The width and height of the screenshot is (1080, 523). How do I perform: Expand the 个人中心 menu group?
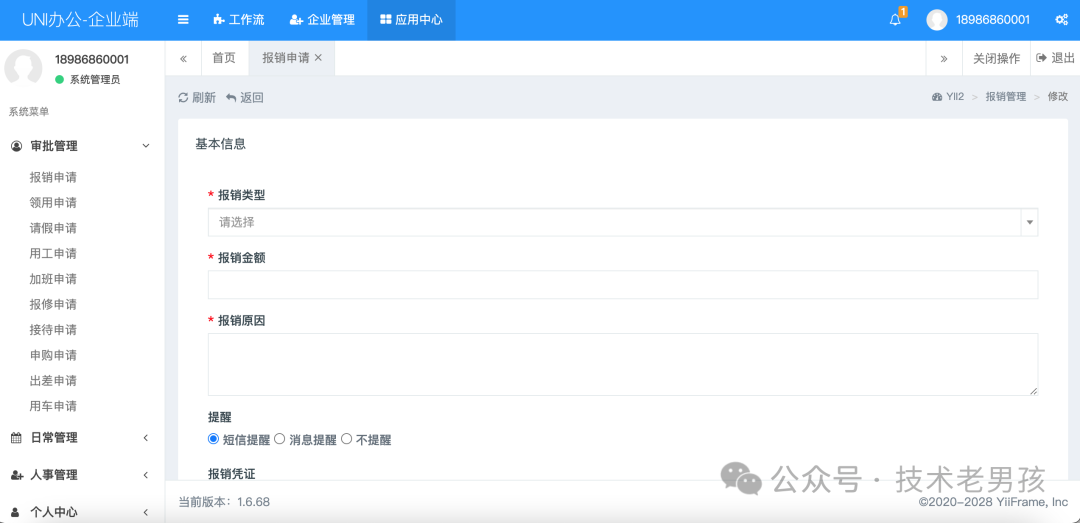[x=82, y=512]
